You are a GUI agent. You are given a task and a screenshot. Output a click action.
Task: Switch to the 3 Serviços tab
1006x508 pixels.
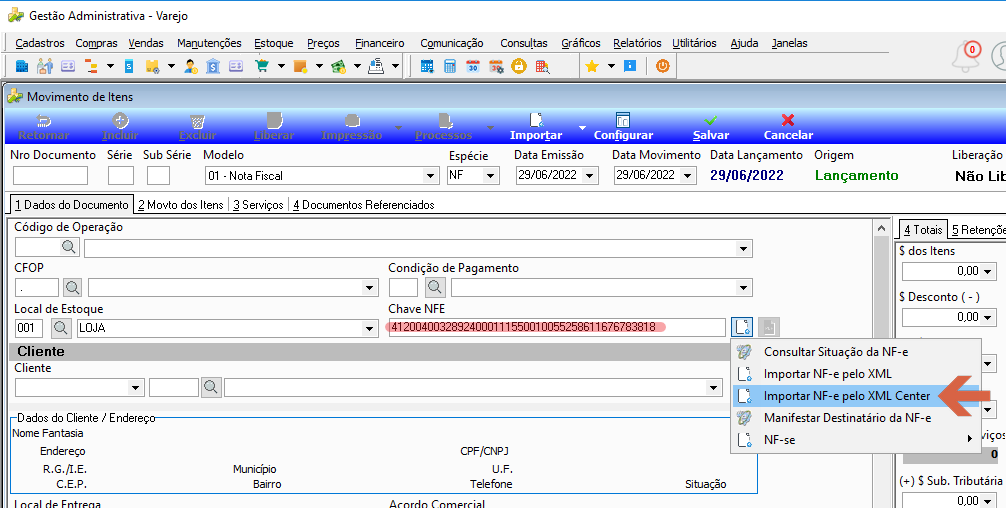[258, 205]
